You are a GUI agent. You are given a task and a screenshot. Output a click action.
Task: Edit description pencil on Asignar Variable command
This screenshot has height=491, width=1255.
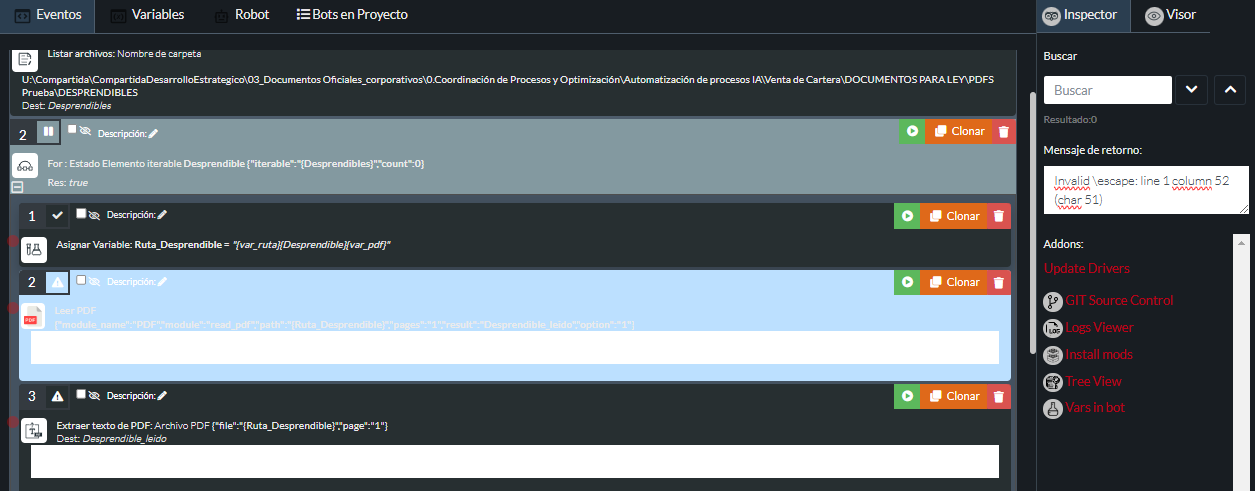tap(163, 214)
